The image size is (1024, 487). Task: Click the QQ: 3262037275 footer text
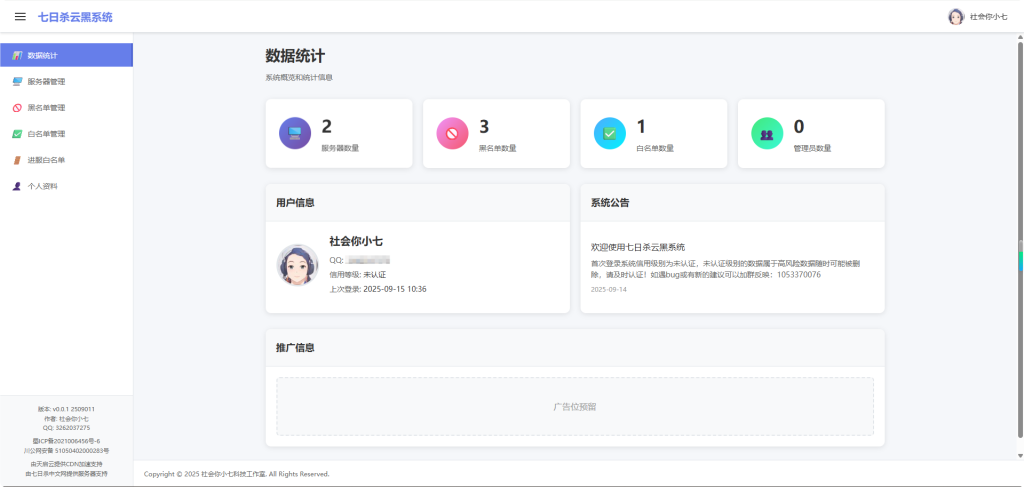pyautogui.click(x=66, y=428)
